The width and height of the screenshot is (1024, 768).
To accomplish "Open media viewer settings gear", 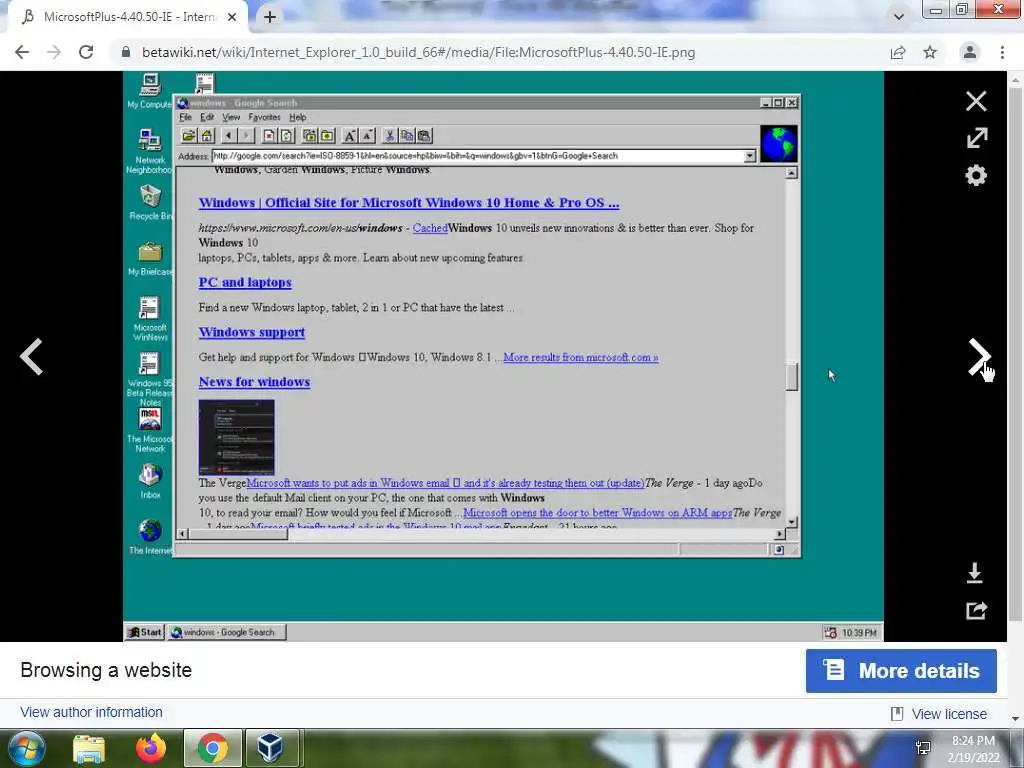I will point(976,175).
